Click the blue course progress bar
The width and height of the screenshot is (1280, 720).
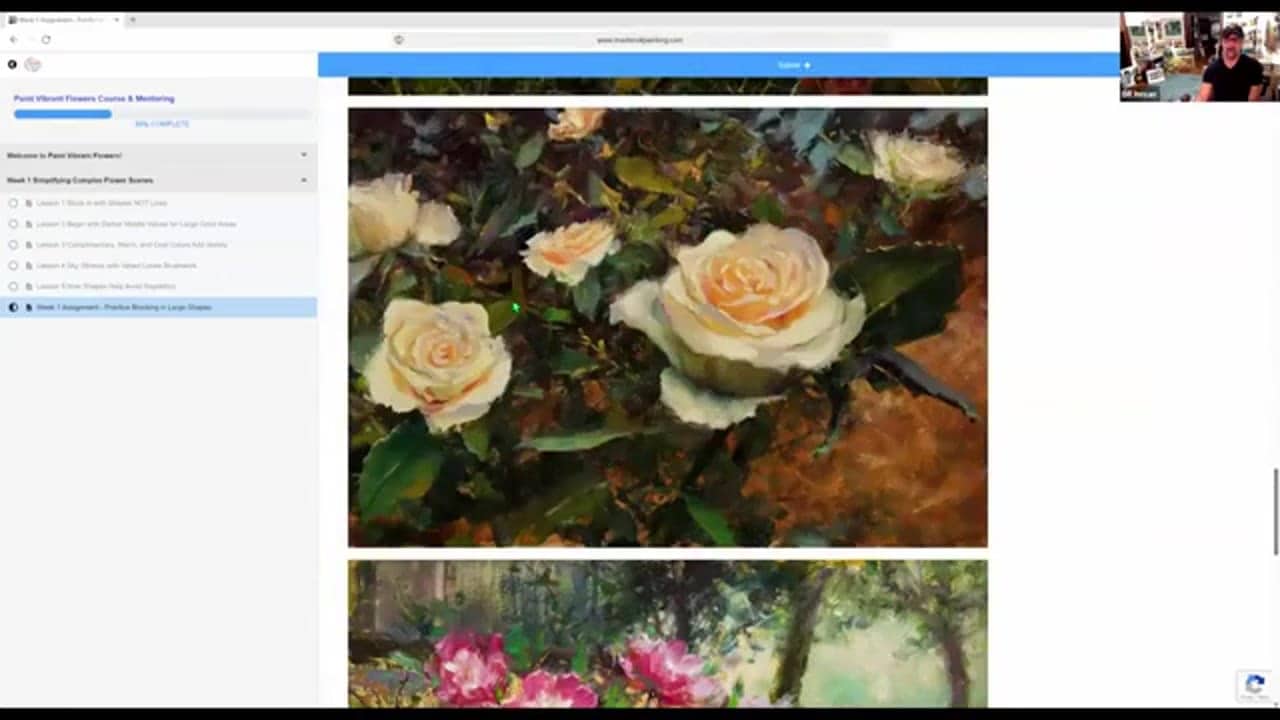pyautogui.click(x=62, y=114)
